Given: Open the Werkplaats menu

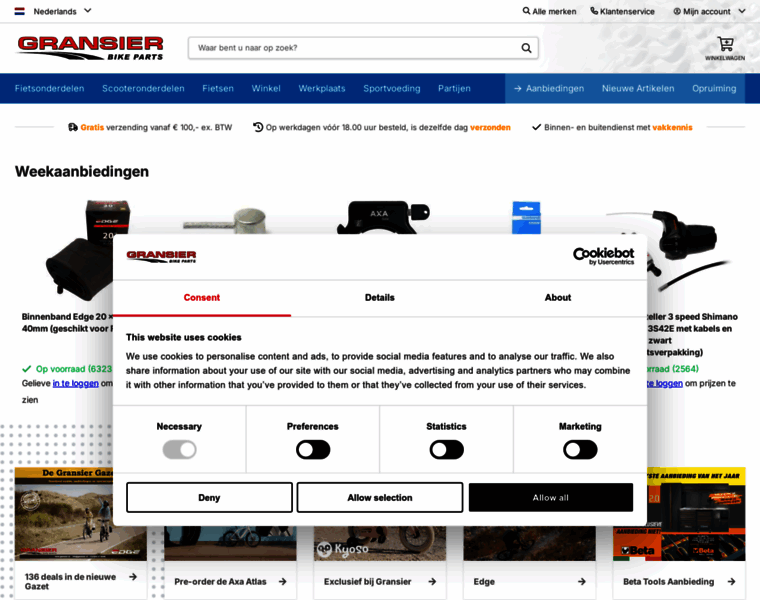Looking at the screenshot, I should tap(322, 88).
